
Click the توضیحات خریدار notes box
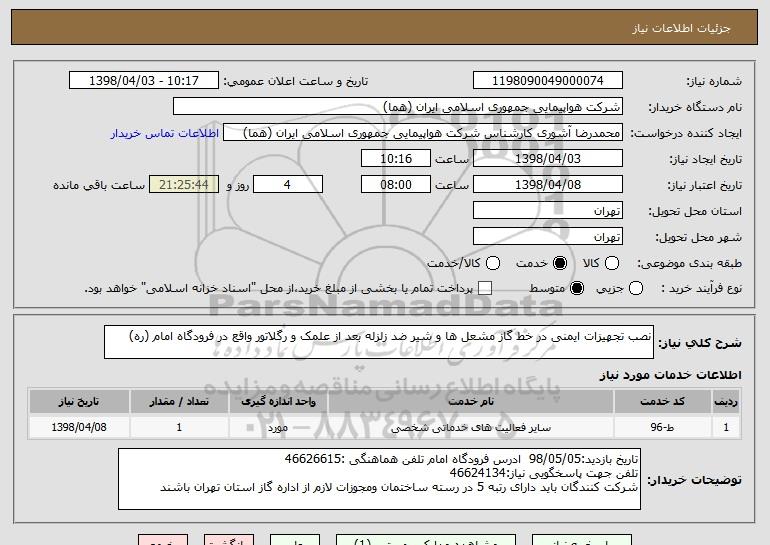(x=379, y=479)
